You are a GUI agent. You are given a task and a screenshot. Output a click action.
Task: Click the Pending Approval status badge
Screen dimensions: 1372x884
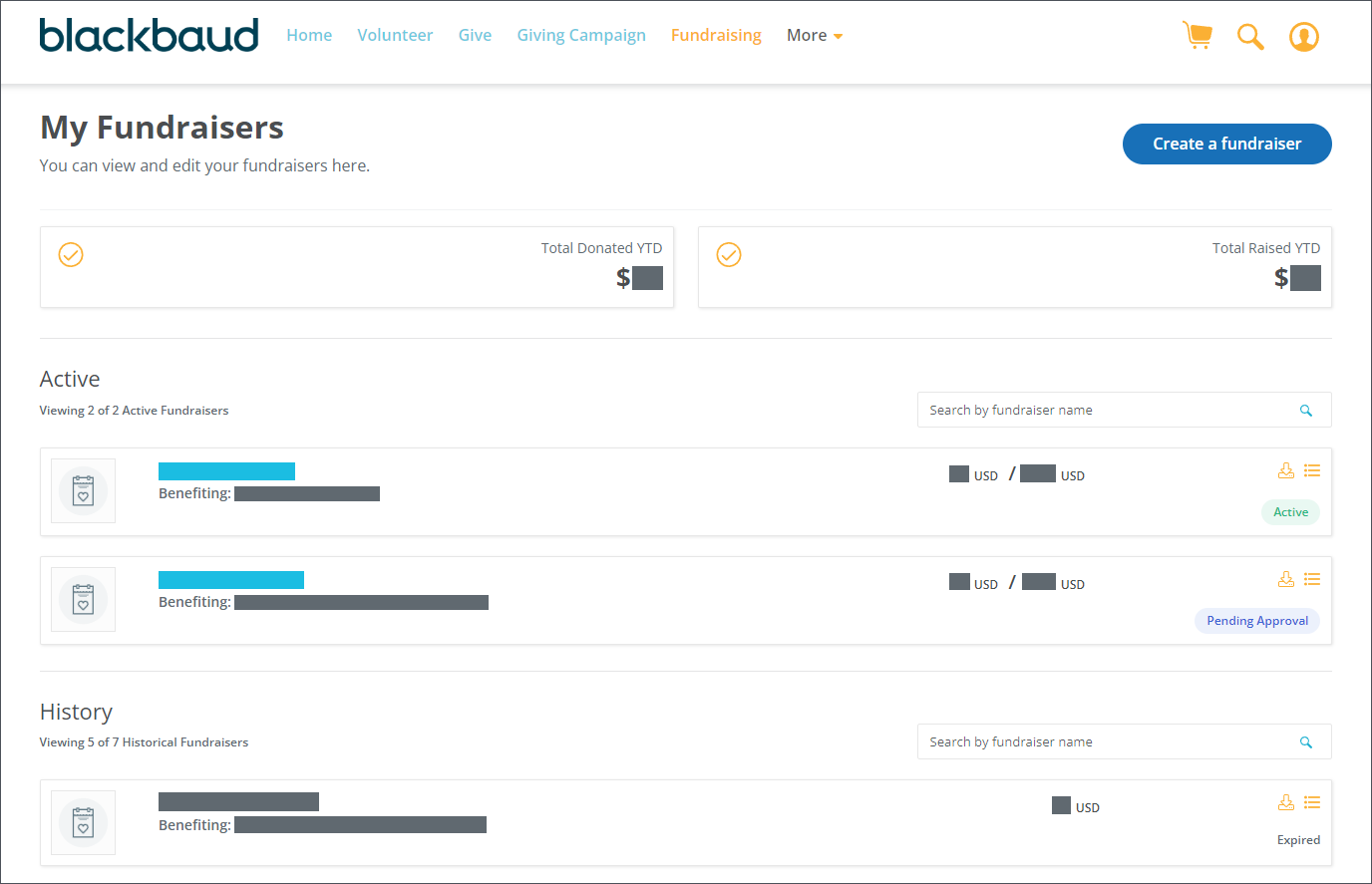1257,621
